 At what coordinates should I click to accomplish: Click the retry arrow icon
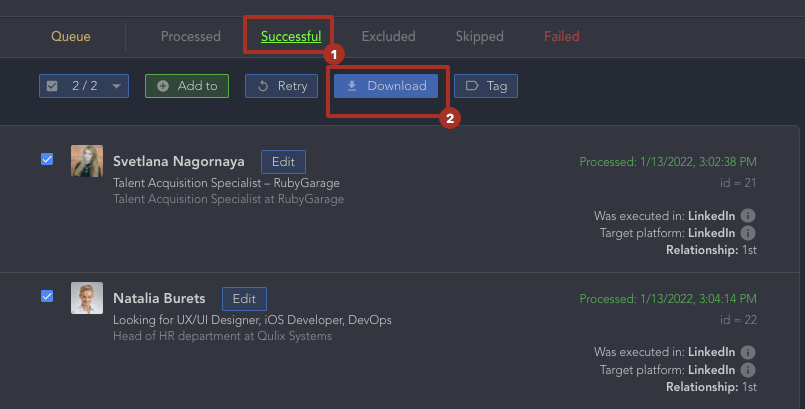click(263, 86)
